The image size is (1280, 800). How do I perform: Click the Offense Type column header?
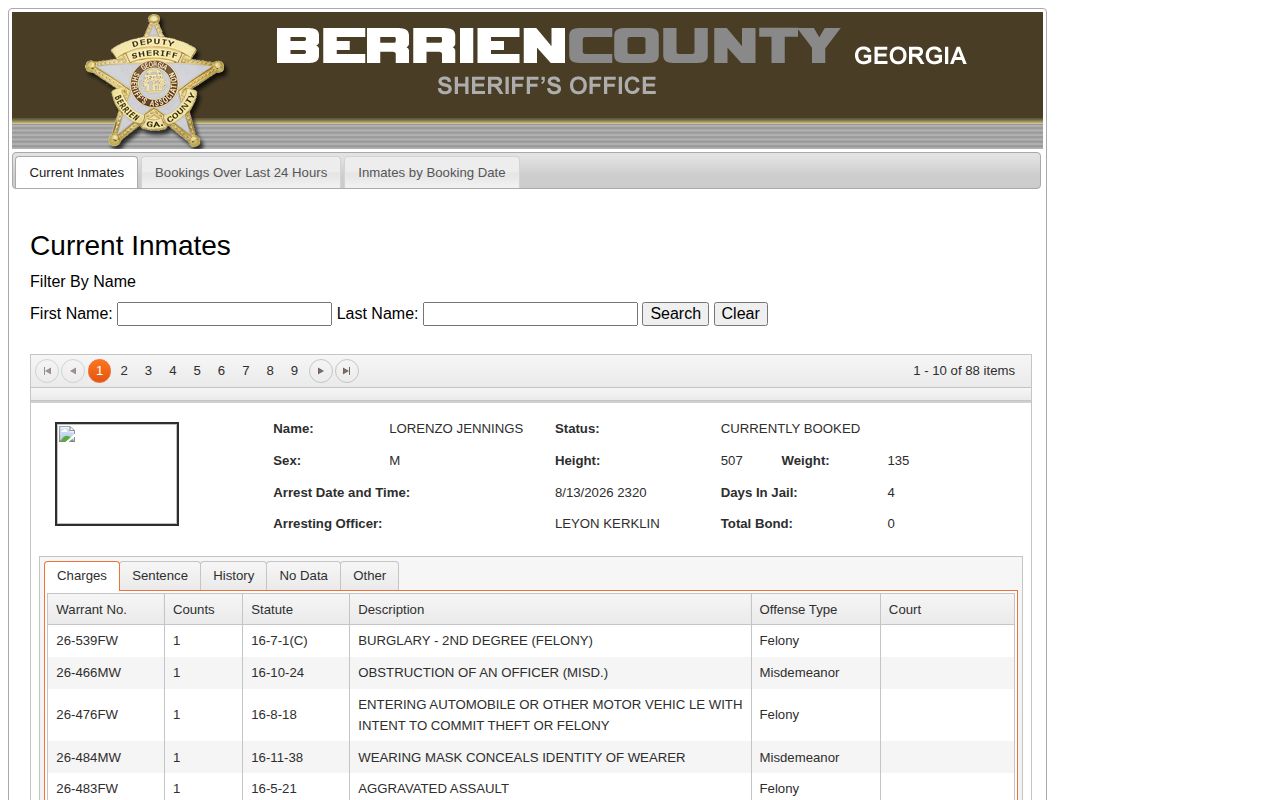816,610
